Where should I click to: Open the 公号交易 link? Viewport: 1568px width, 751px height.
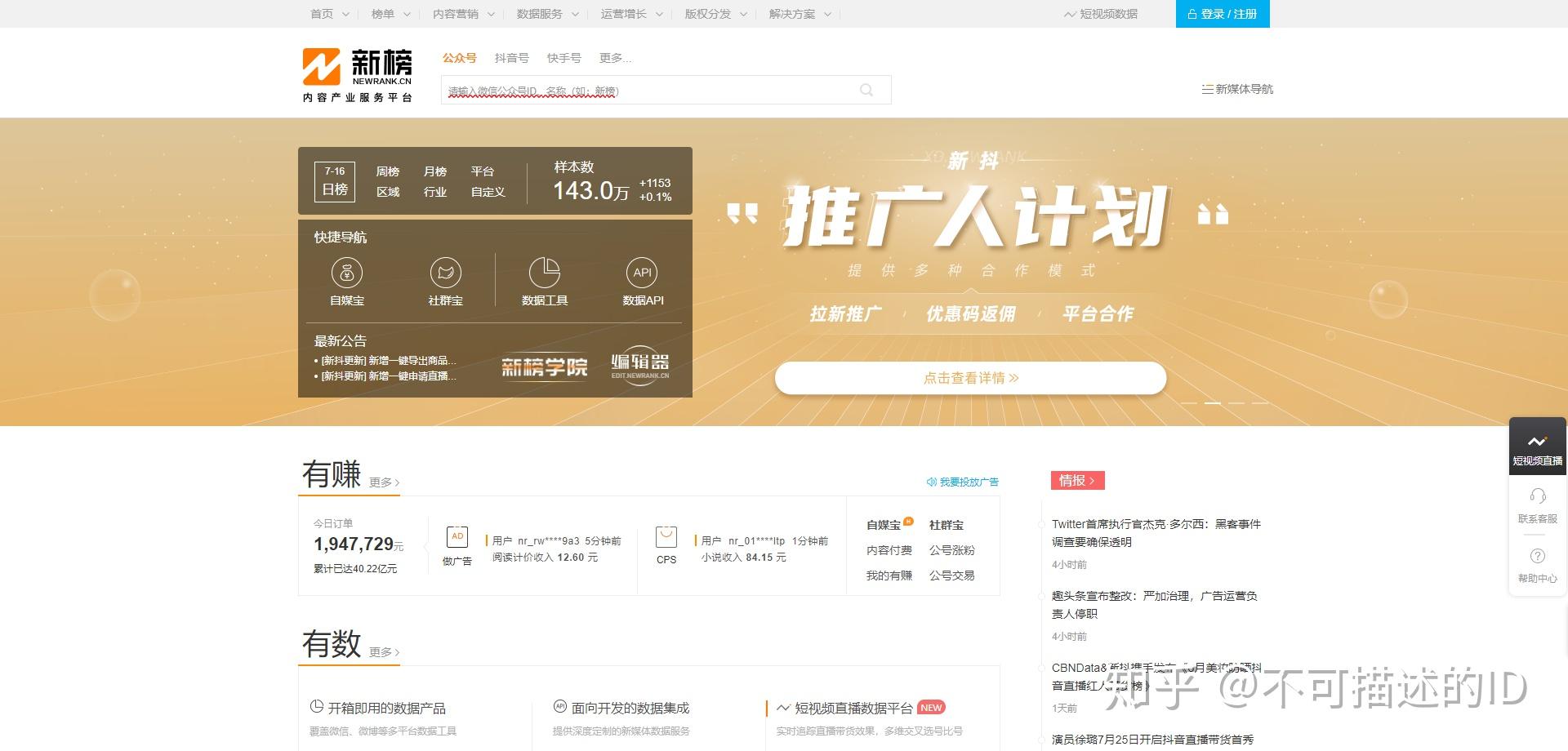(952, 576)
